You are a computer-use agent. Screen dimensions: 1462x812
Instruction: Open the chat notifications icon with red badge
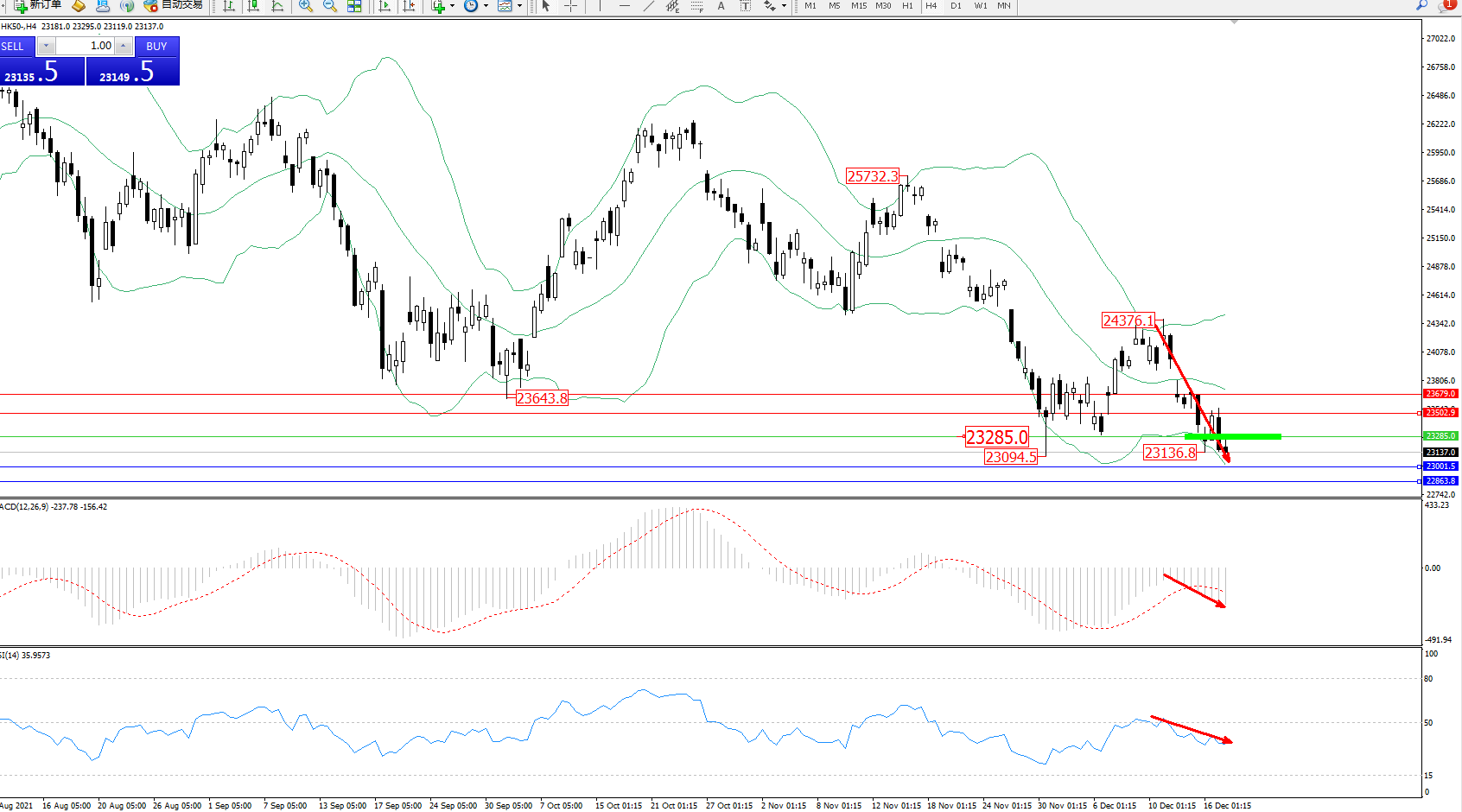pos(1445,5)
